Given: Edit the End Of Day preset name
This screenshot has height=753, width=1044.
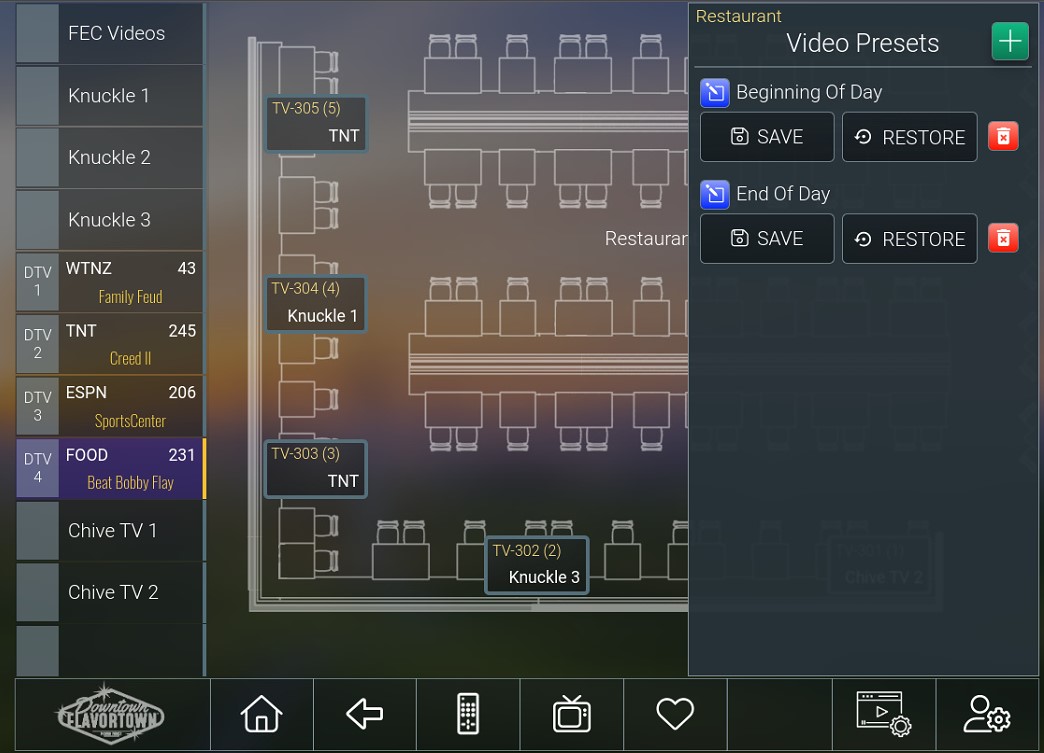Looking at the screenshot, I should click(x=714, y=194).
